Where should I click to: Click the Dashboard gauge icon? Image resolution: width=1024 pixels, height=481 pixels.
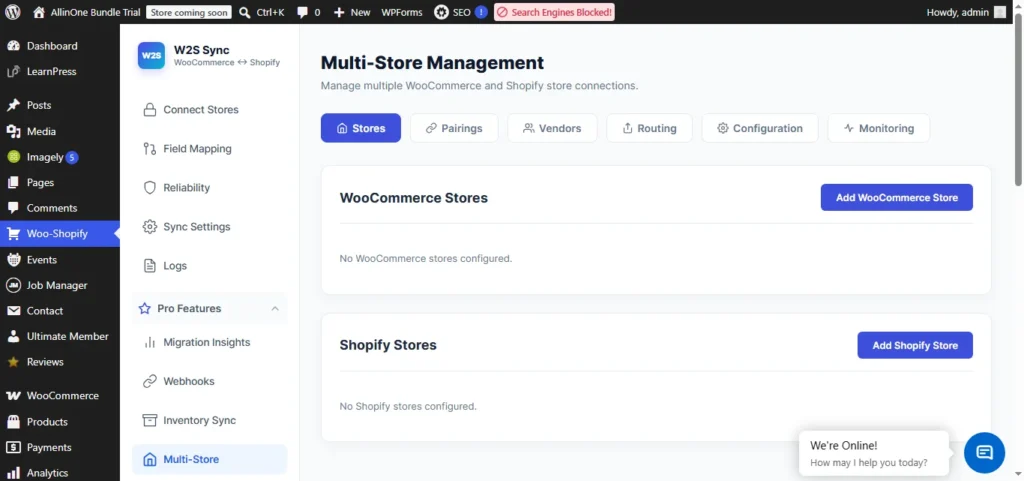(13, 46)
